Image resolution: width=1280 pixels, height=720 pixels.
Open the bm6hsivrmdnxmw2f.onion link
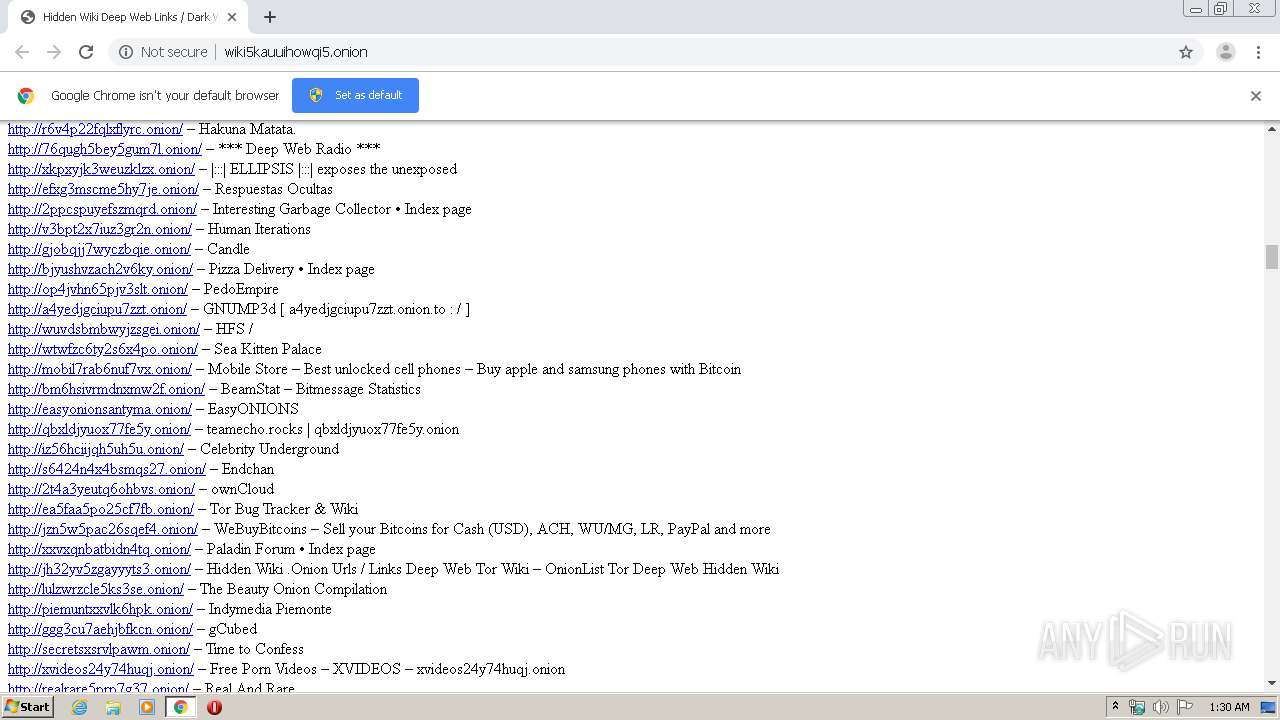point(106,389)
